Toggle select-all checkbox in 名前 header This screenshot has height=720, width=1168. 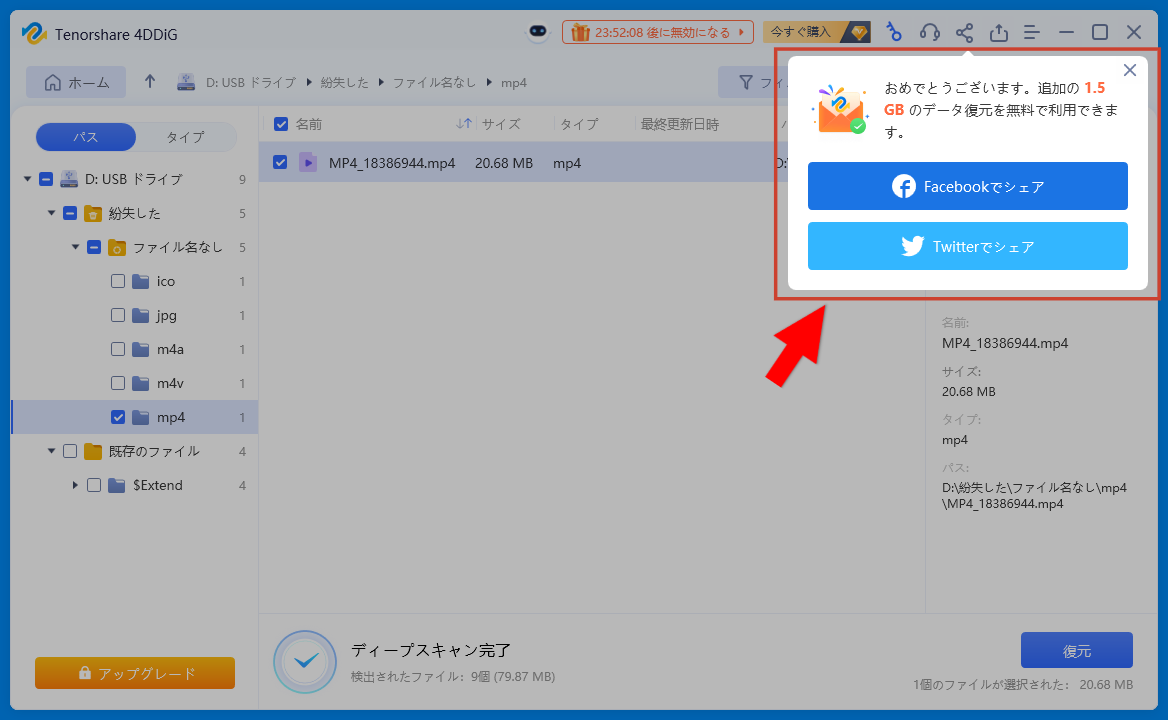click(281, 124)
